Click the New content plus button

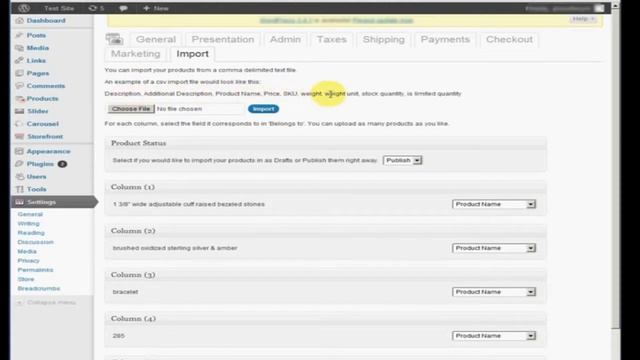156,8
